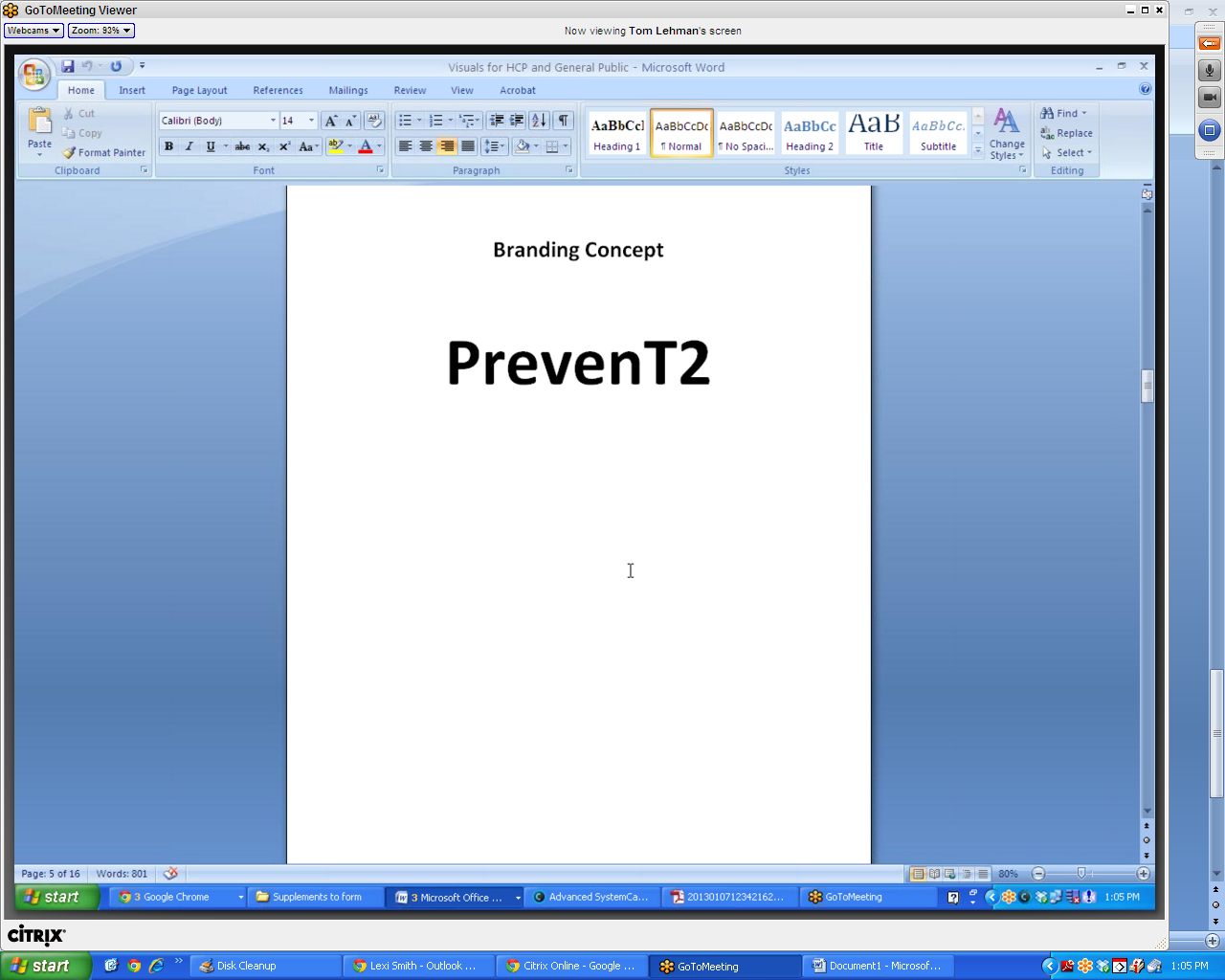Grow font size with the large A icon

point(330,121)
